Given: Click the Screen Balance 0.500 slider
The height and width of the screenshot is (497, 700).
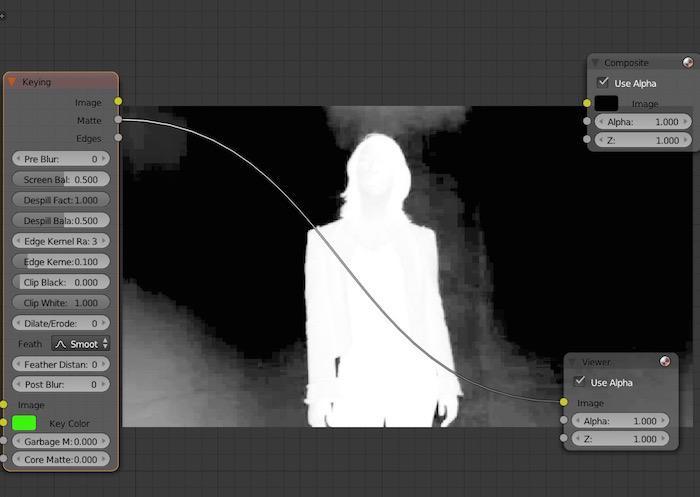Looking at the screenshot, I should 61,180.
